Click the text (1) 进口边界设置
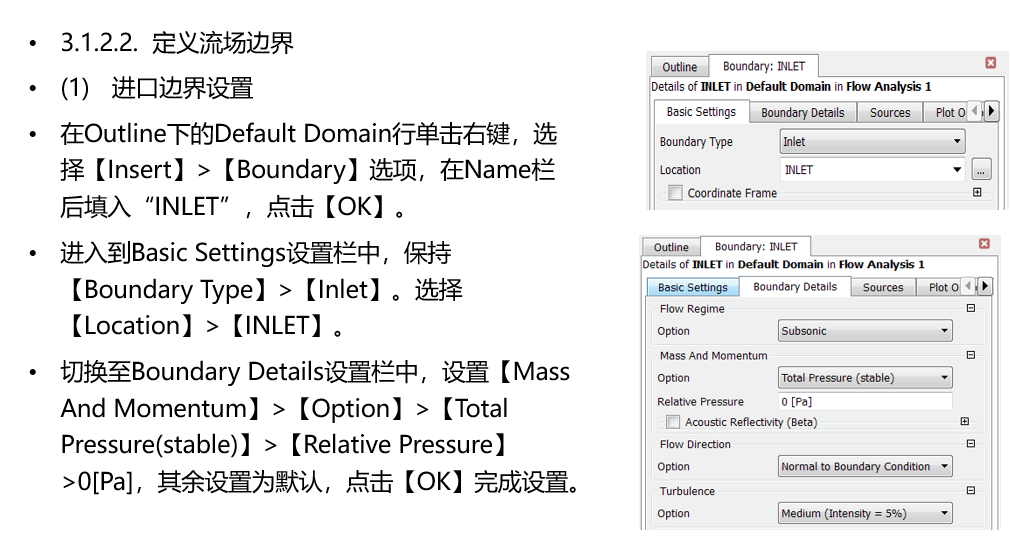 [157, 88]
